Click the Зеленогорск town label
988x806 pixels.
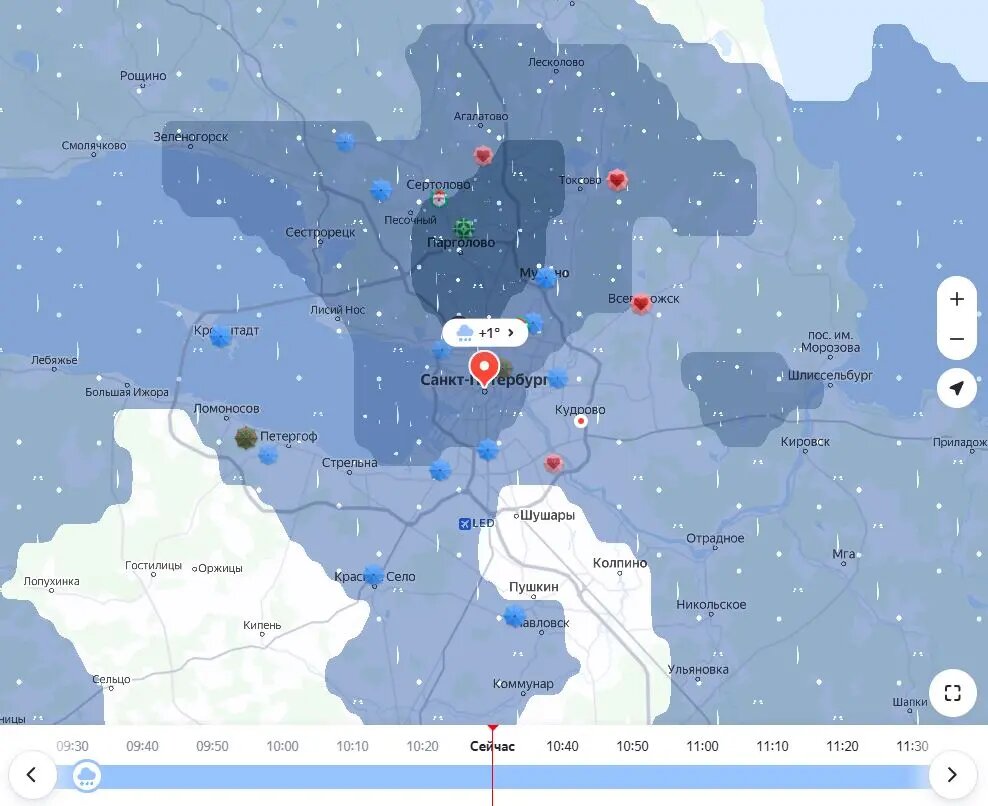[190, 137]
